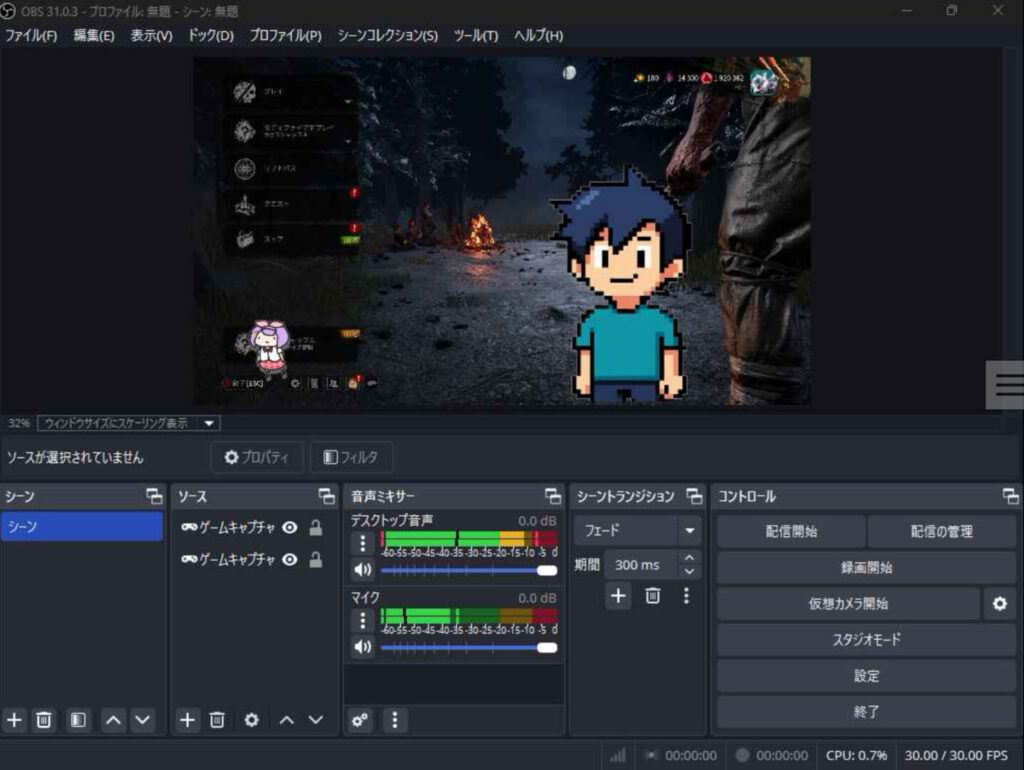
Task: Hide the first ゲームキャプチャ source
Action: tap(290, 528)
